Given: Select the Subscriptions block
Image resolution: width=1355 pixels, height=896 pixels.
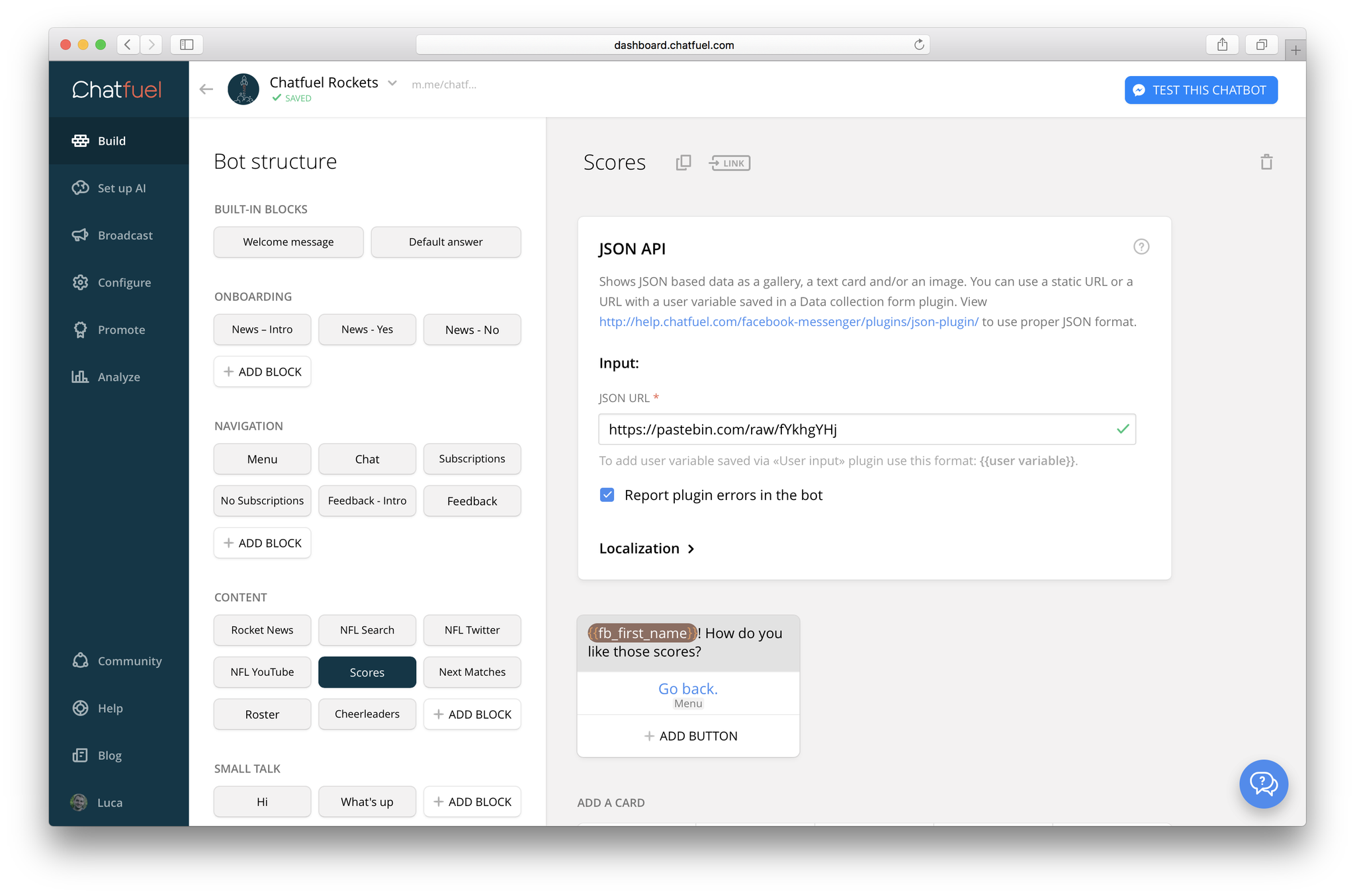Looking at the screenshot, I should pos(472,459).
